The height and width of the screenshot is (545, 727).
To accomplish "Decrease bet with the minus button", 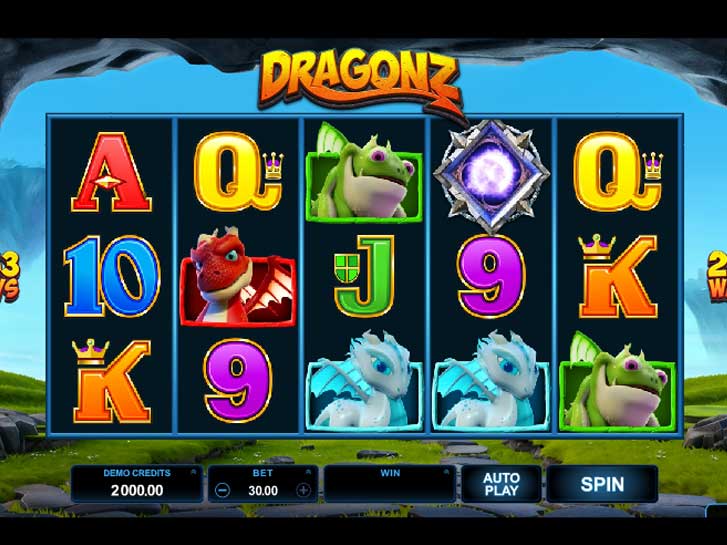I will pyautogui.click(x=223, y=490).
